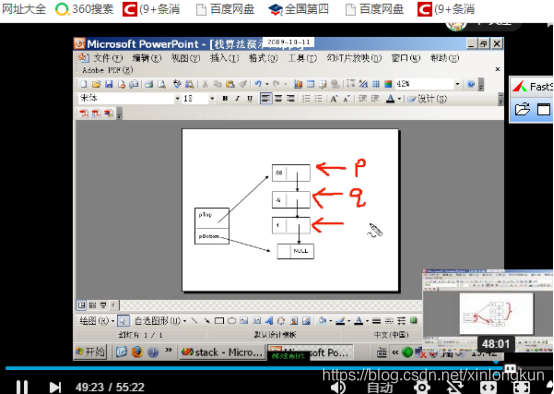Open the Adobe PDF menu
The image size is (554, 394).
107,70
